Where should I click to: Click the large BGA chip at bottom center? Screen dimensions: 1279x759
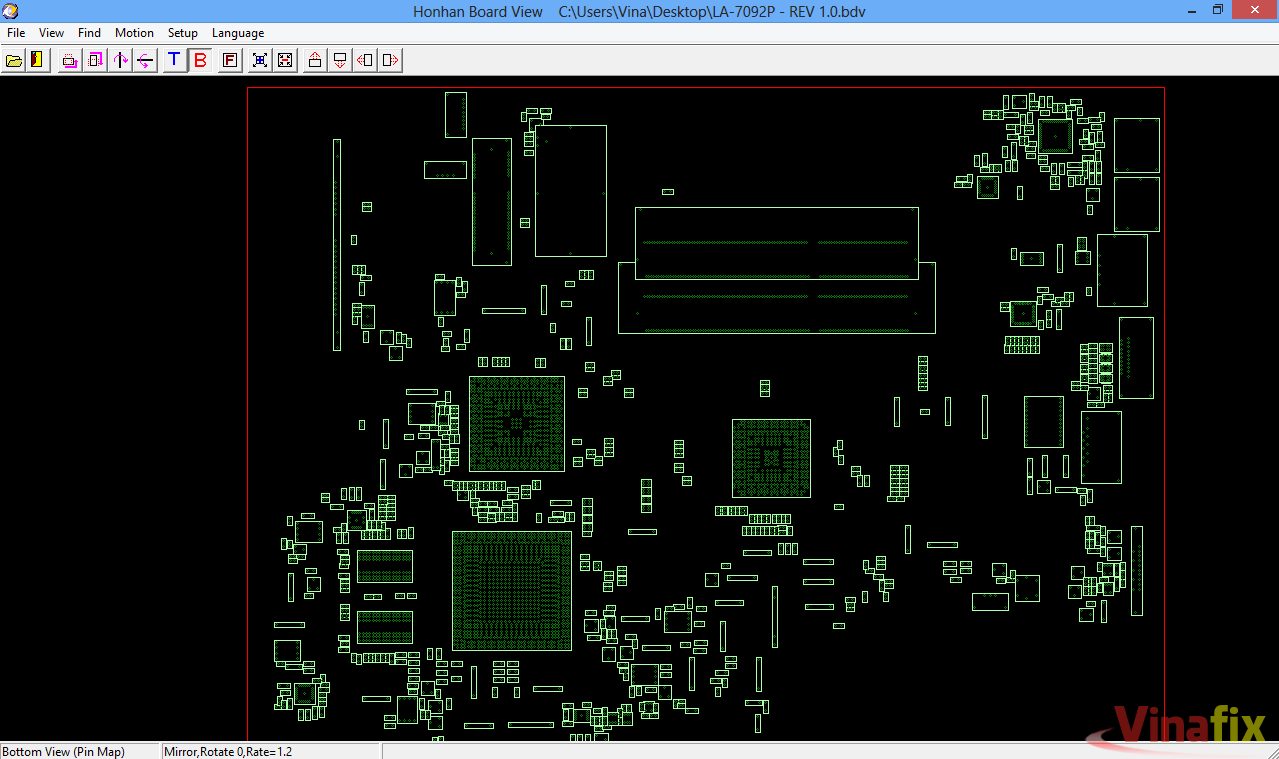click(512, 590)
